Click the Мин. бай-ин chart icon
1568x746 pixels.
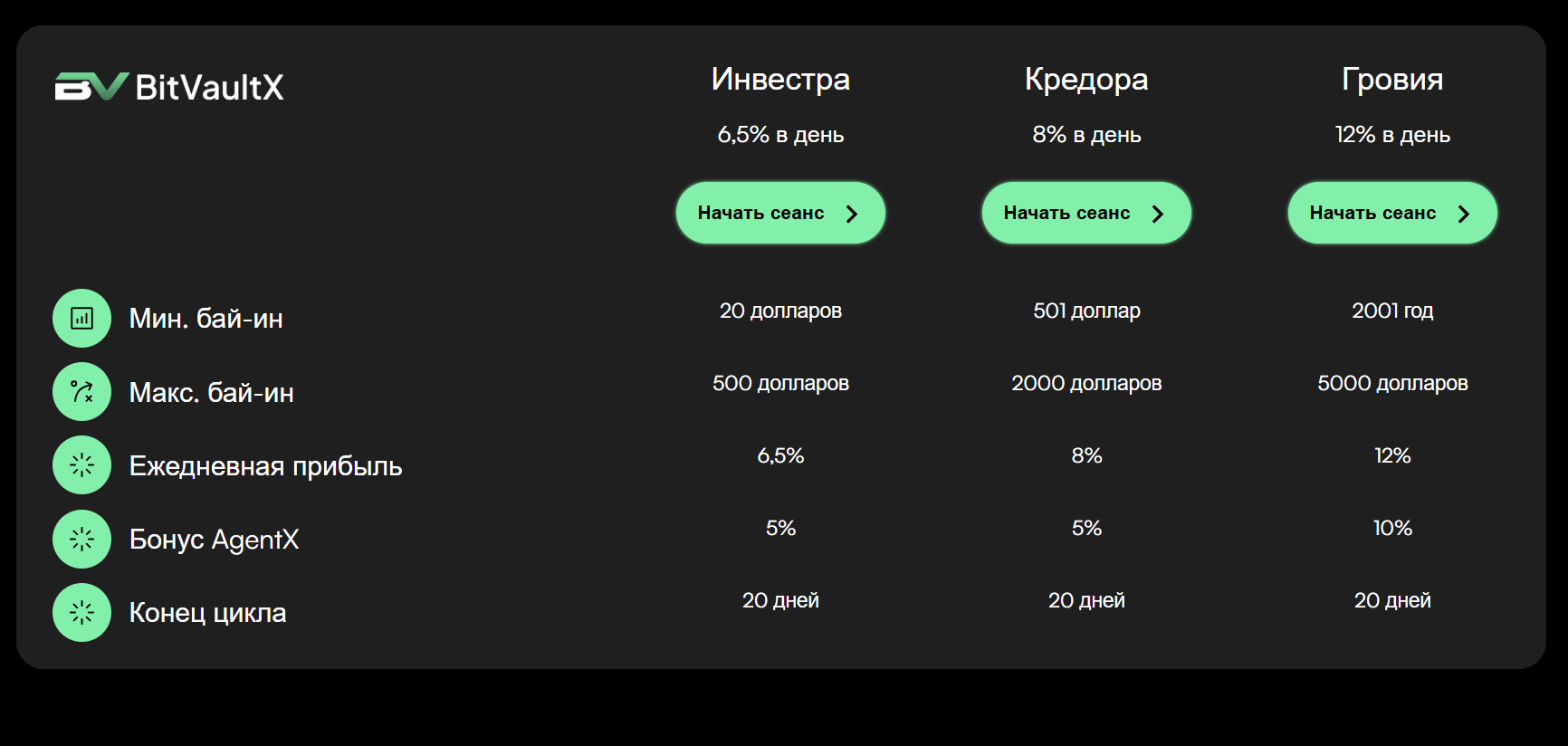82,319
